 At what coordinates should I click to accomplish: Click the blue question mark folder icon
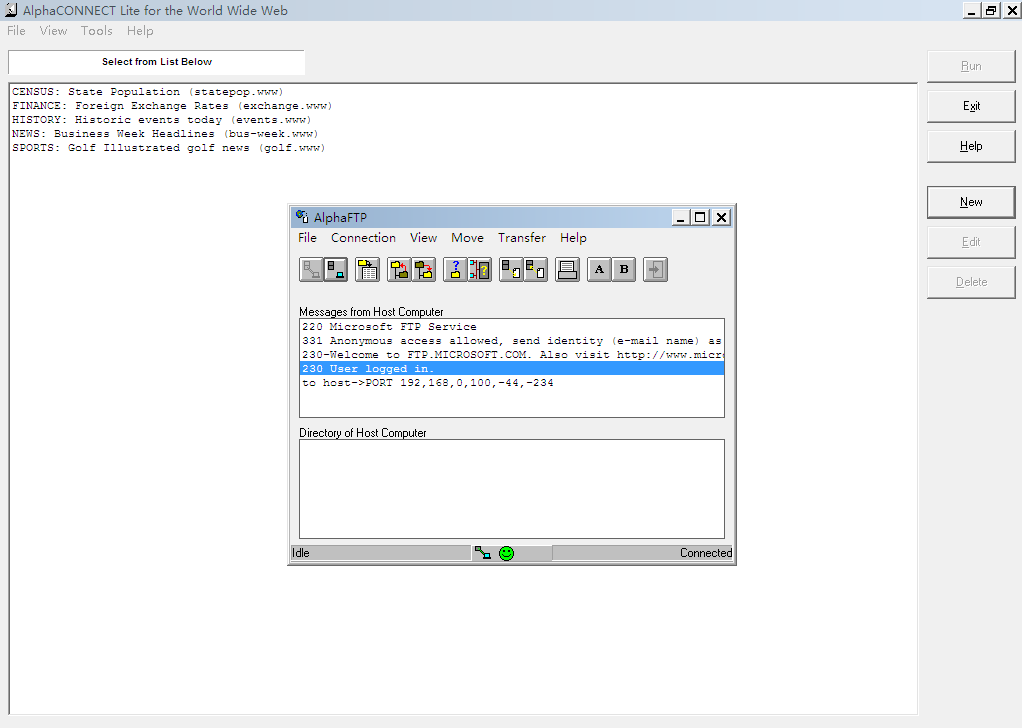pos(456,269)
